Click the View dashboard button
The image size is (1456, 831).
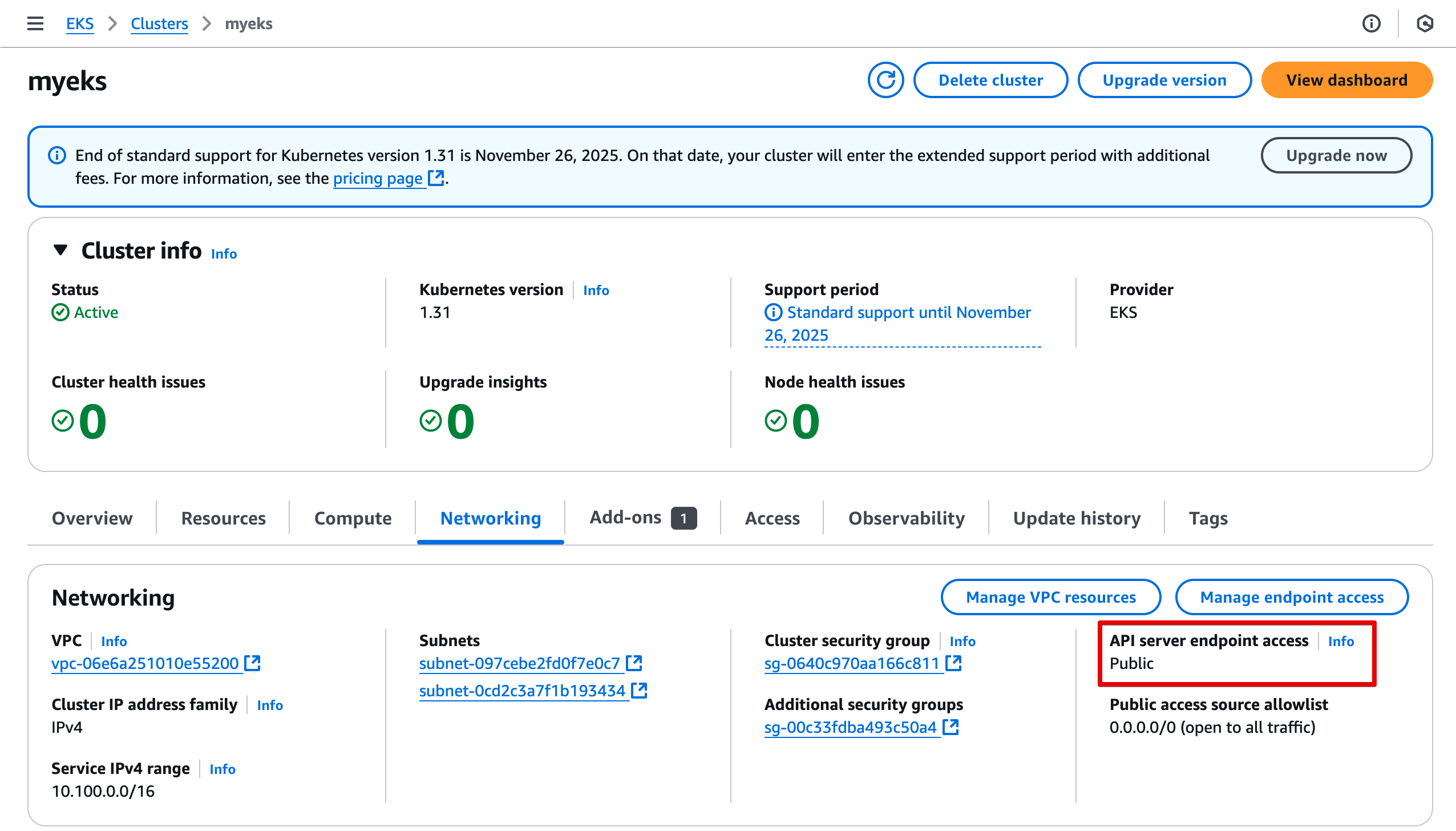tap(1347, 80)
